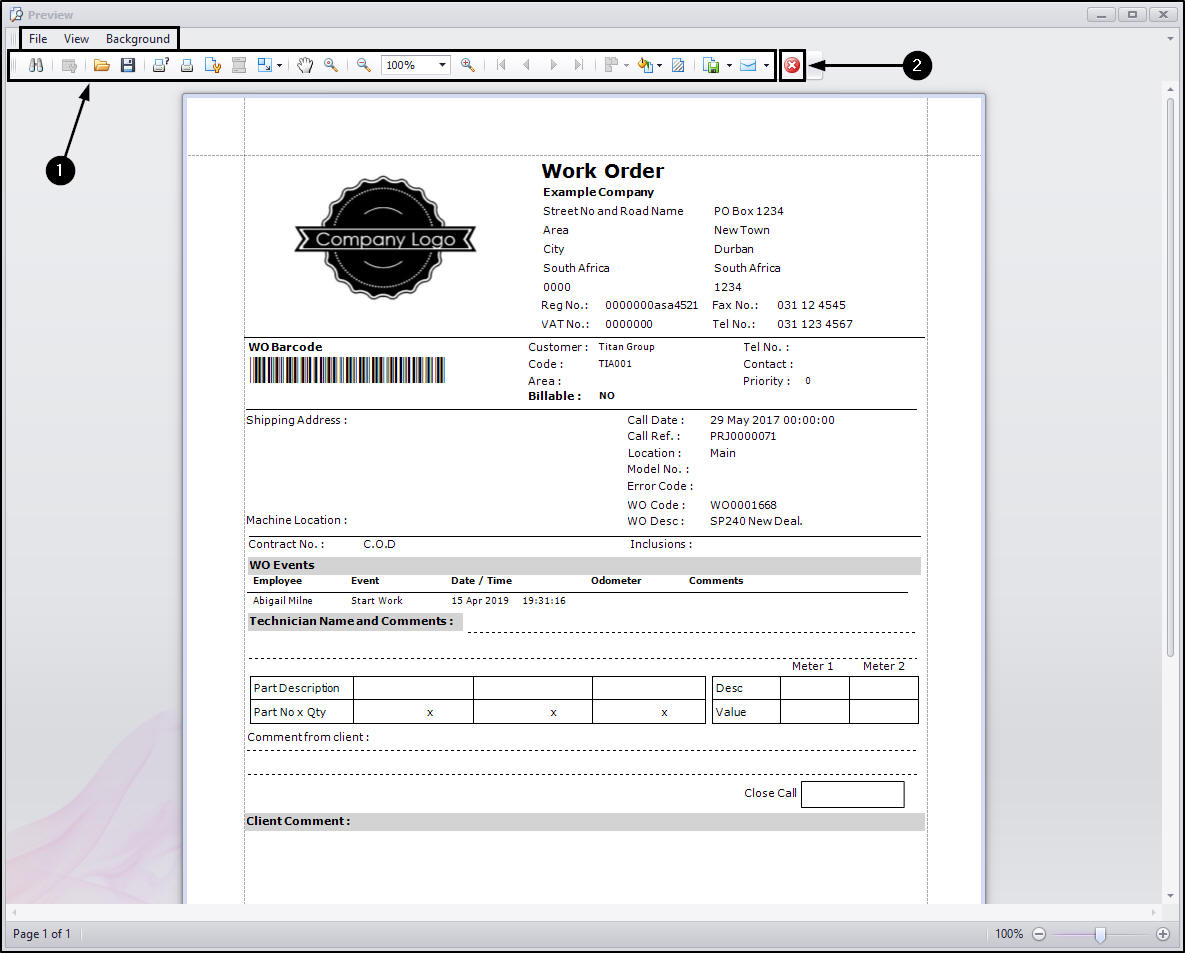Expand the 100% zoom level dropdown
This screenshot has height=953, width=1185.
click(442, 65)
